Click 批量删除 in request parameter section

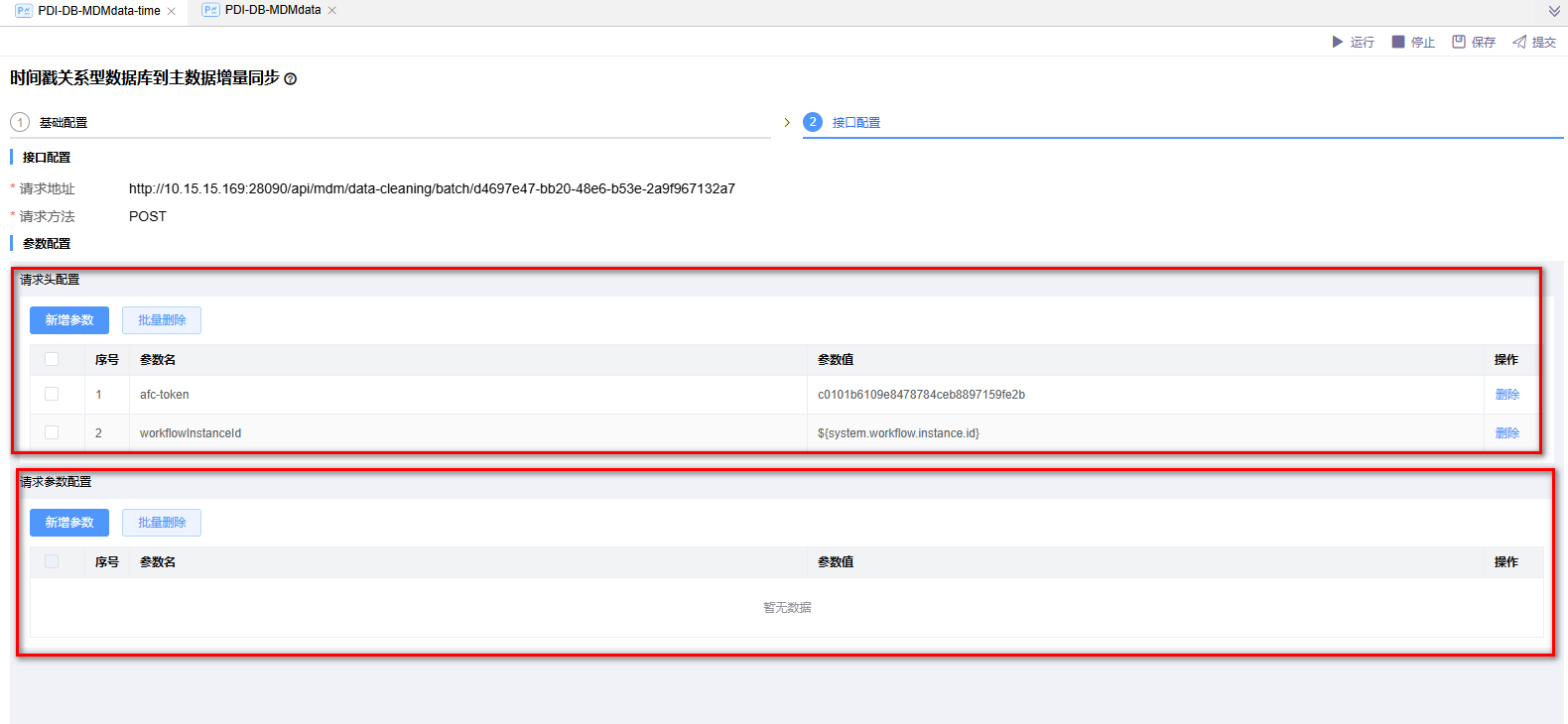tap(162, 523)
